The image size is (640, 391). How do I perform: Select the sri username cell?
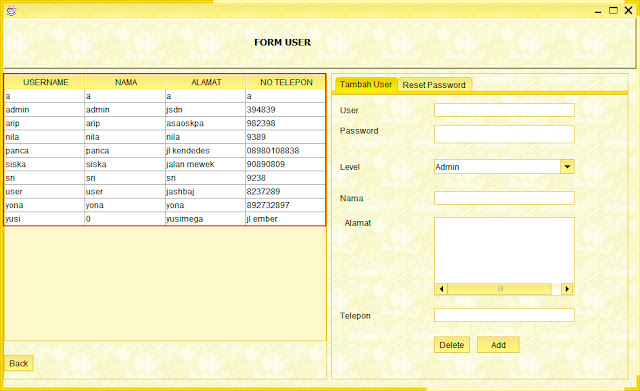[44, 178]
